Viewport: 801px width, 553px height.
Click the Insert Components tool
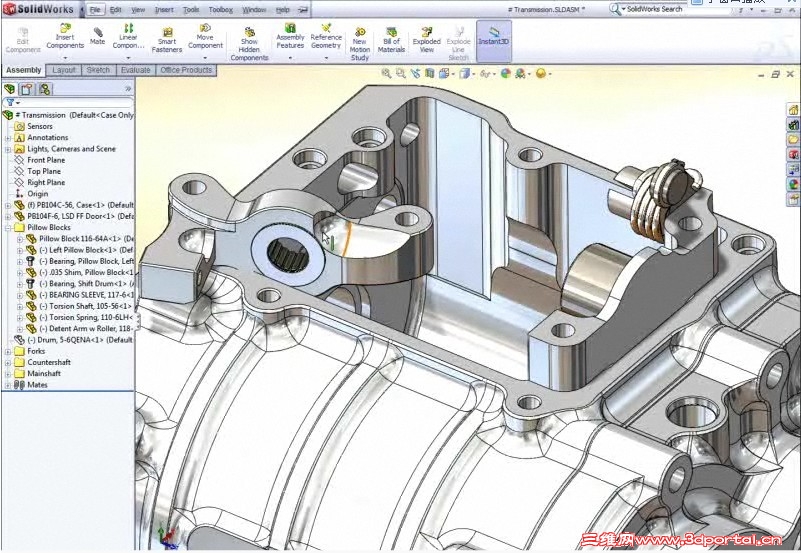point(65,36)
